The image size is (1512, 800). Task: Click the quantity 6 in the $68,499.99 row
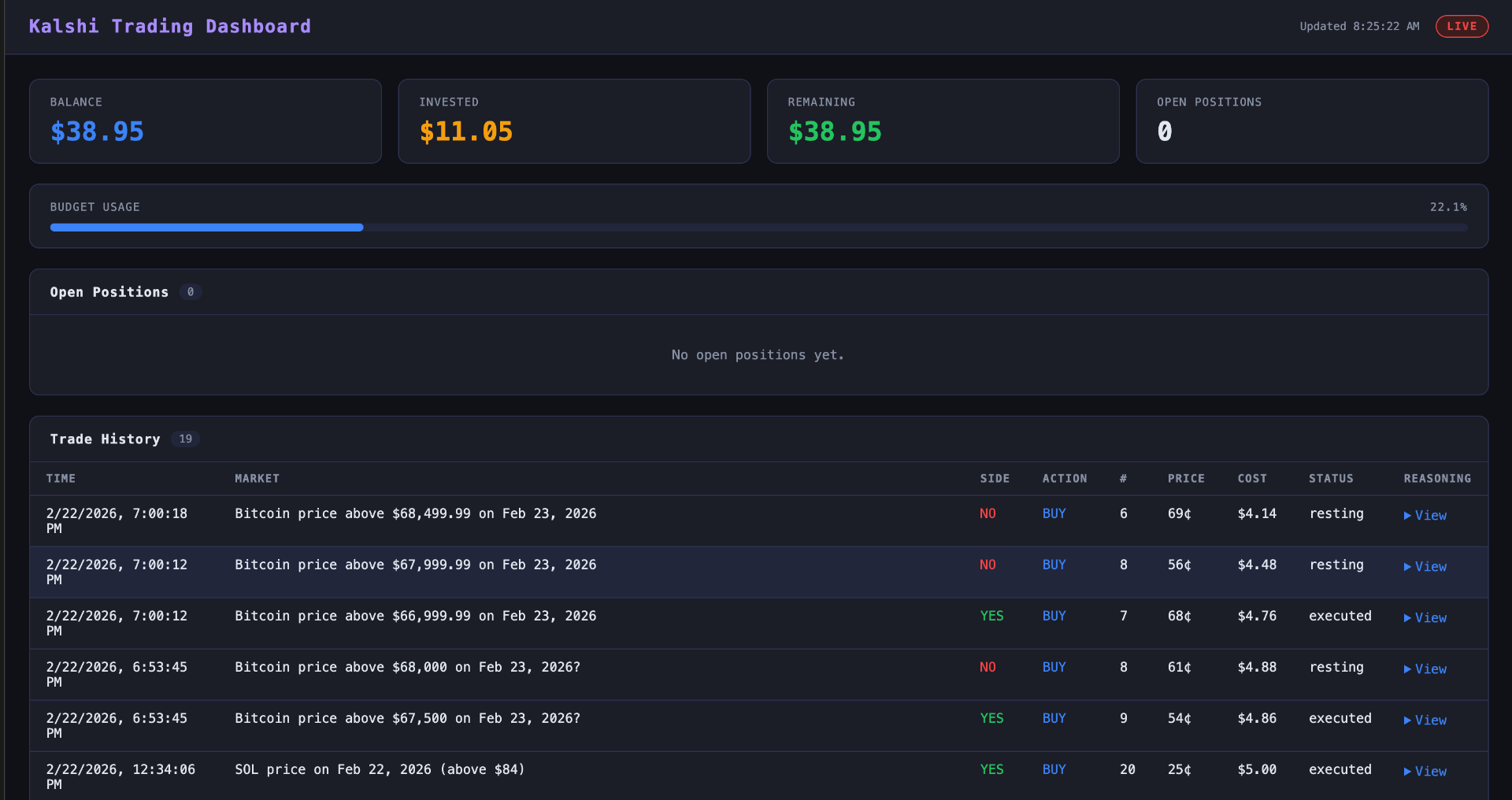pyautogui.click(x=1124, y=513)
